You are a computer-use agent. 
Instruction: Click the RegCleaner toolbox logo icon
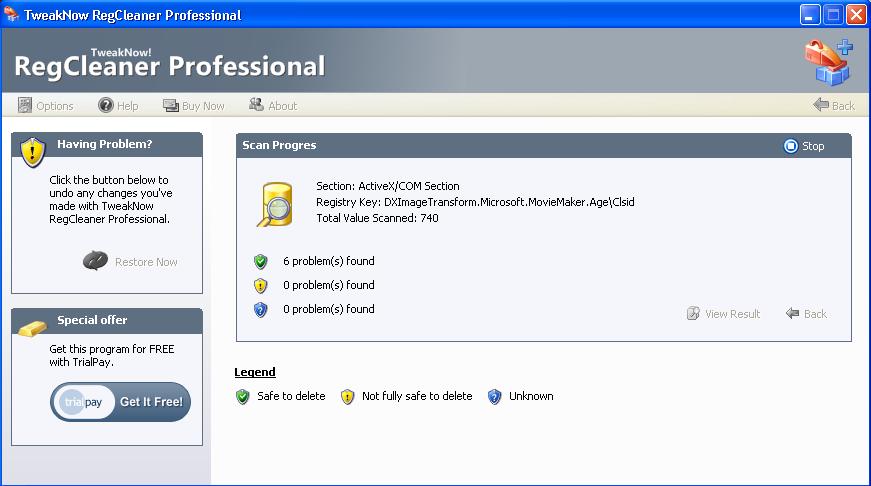tap(829, 62)
